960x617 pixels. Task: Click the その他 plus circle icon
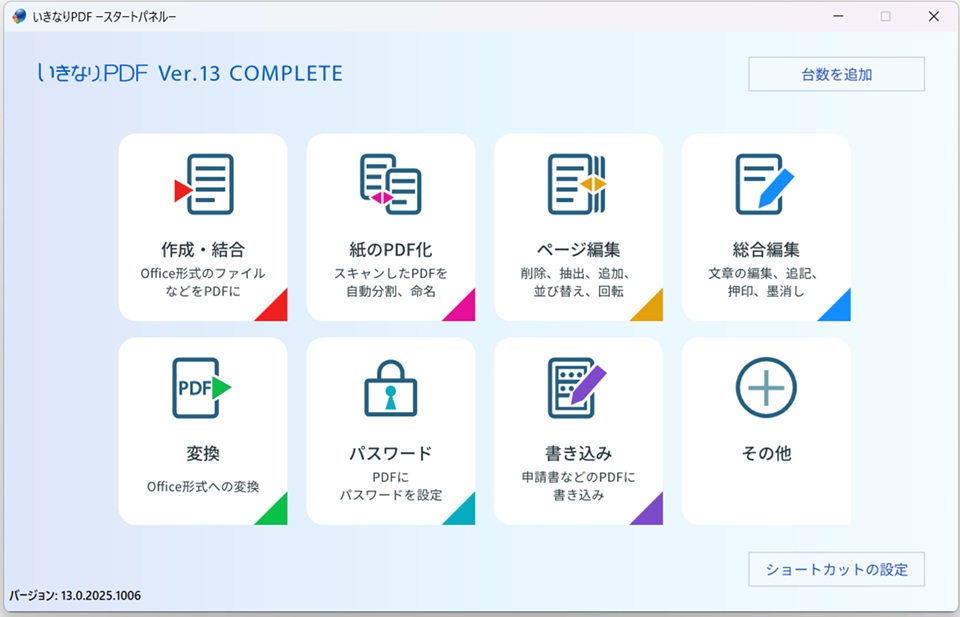click(766, 388)
